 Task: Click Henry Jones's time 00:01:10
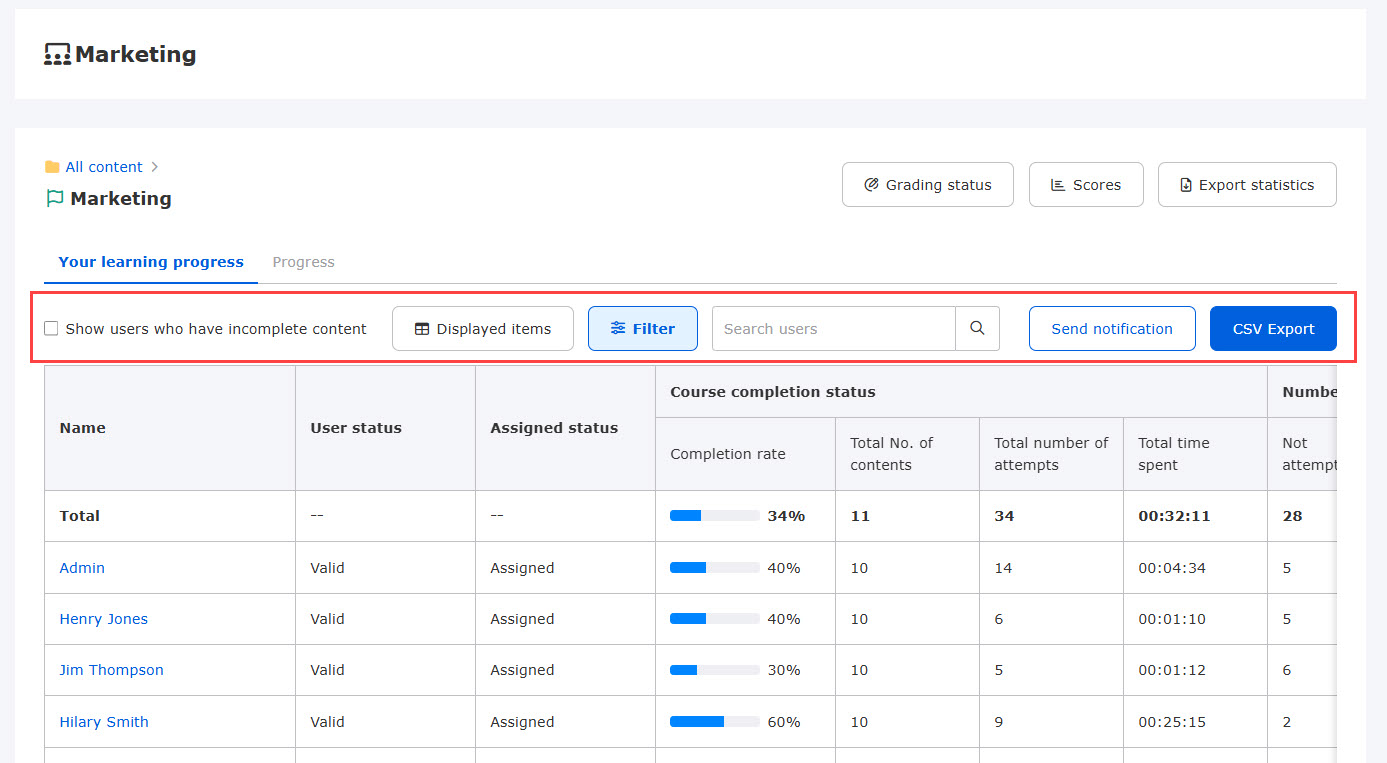coord(1172,619)
